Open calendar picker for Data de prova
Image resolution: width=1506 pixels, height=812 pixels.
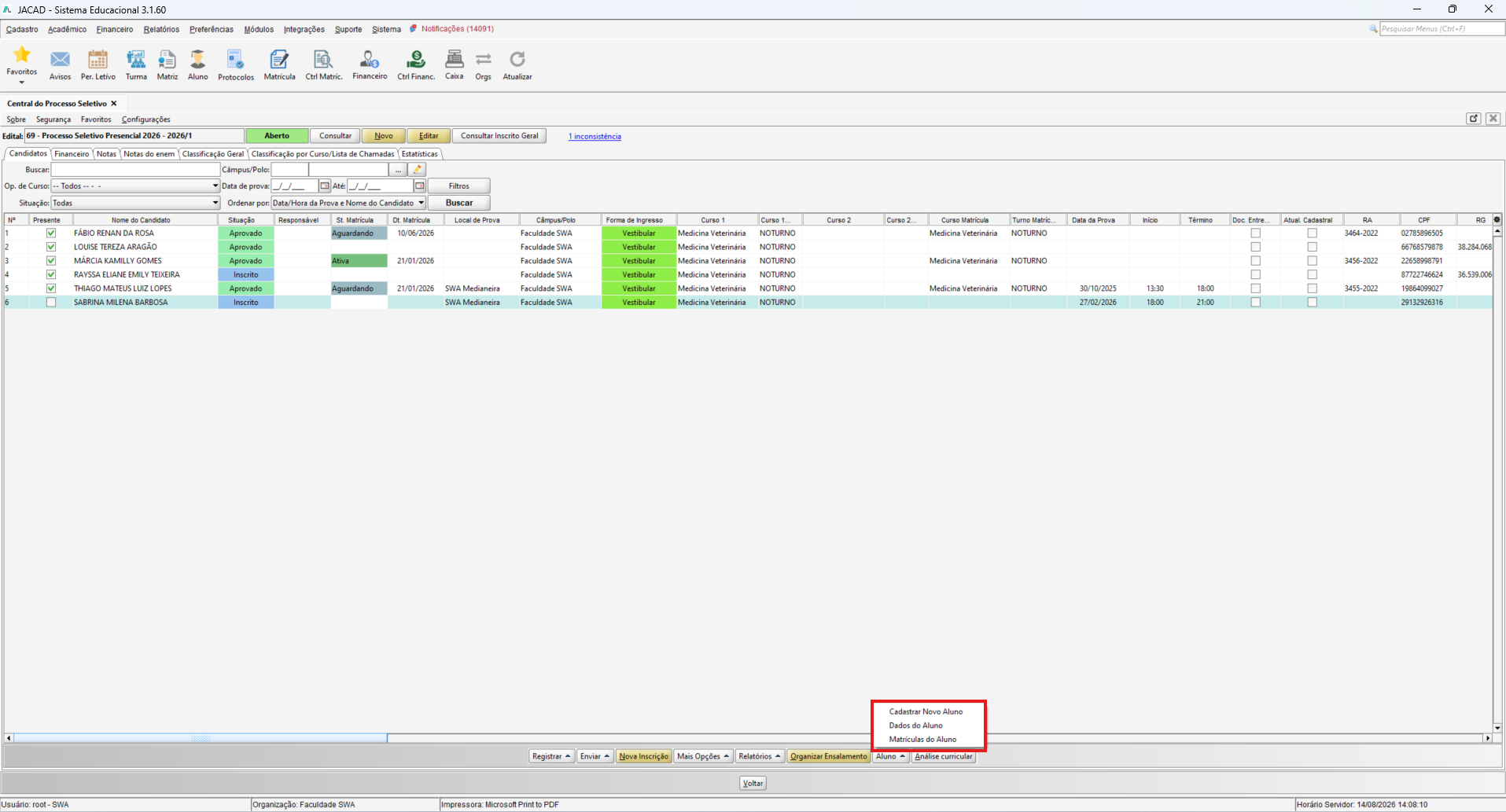pyautogui.click(x=325, y=186)
